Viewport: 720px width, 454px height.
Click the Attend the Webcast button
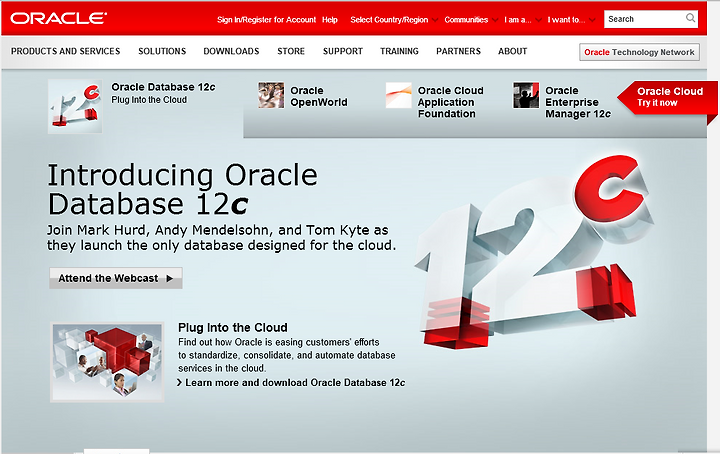coord(116,278)
